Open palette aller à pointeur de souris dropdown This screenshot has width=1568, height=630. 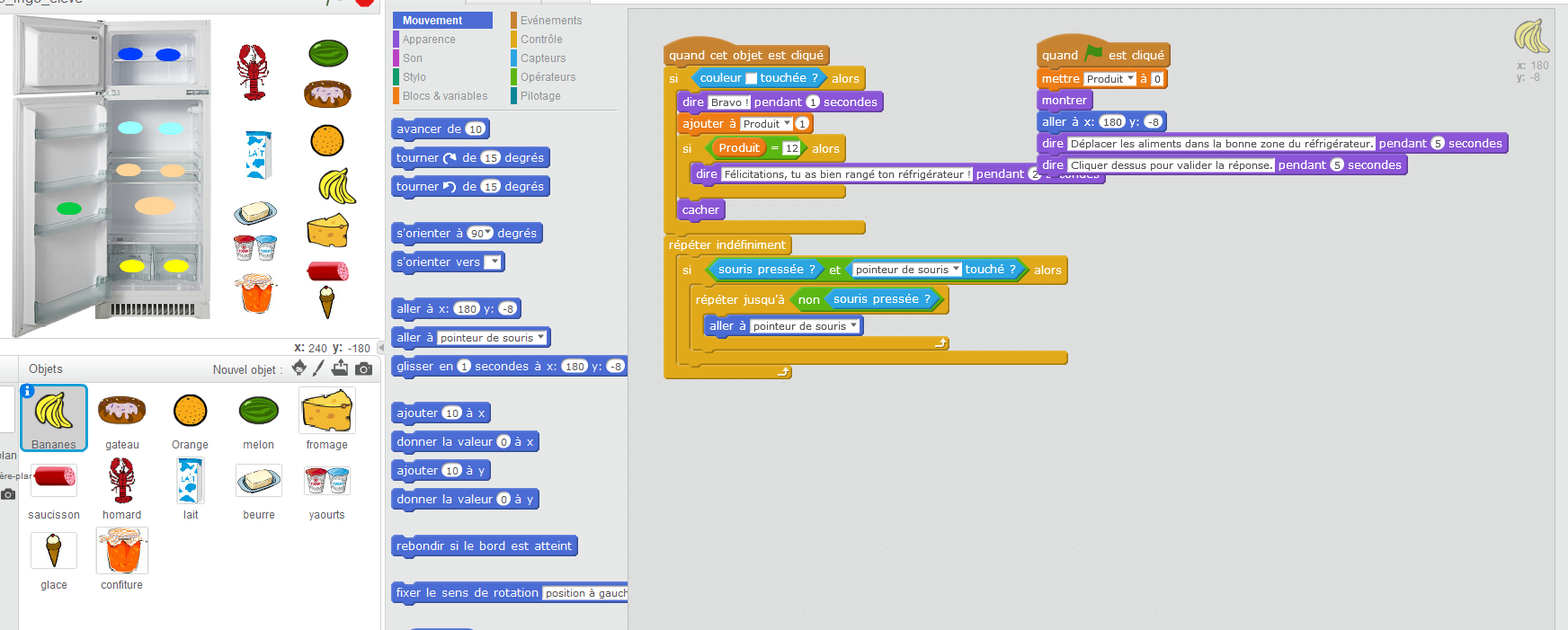pos(540,338)
